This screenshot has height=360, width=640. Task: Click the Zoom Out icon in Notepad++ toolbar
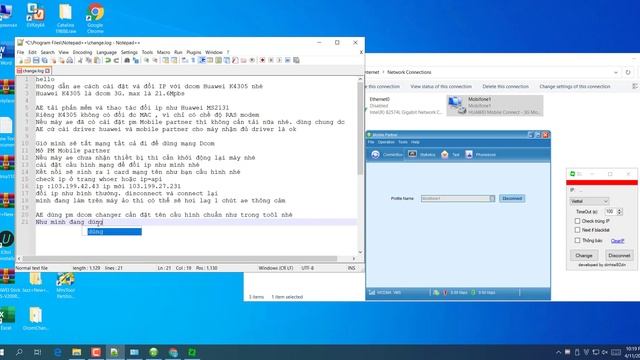[x=155, y=60]
